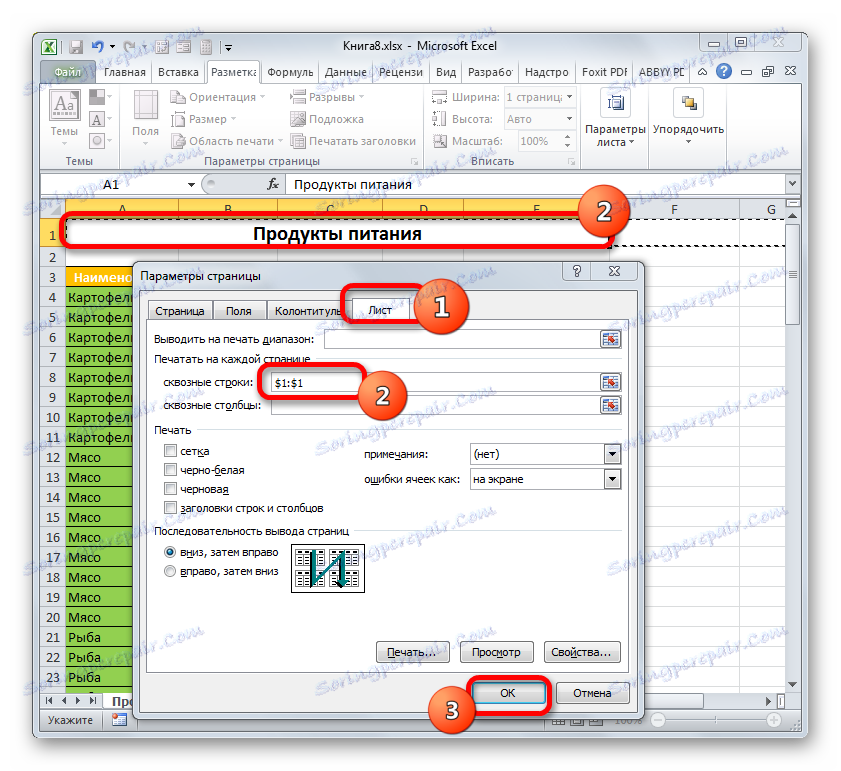Click the status bar macro record icon
This screenshot has height=771, width=841.
coord(119,719)
